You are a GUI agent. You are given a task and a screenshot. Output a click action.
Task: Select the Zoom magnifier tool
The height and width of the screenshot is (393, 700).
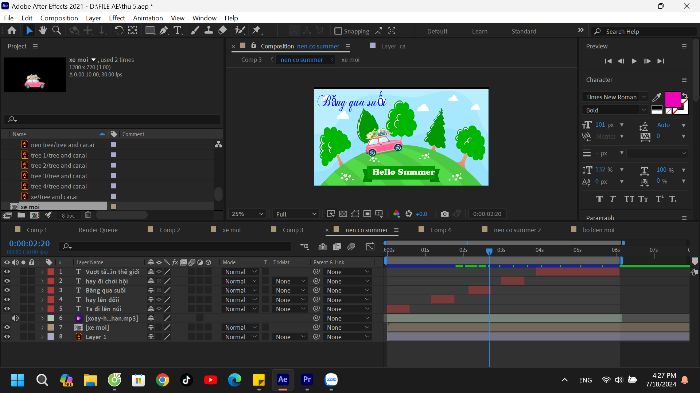pyautogui.click(x=56, y=31)
